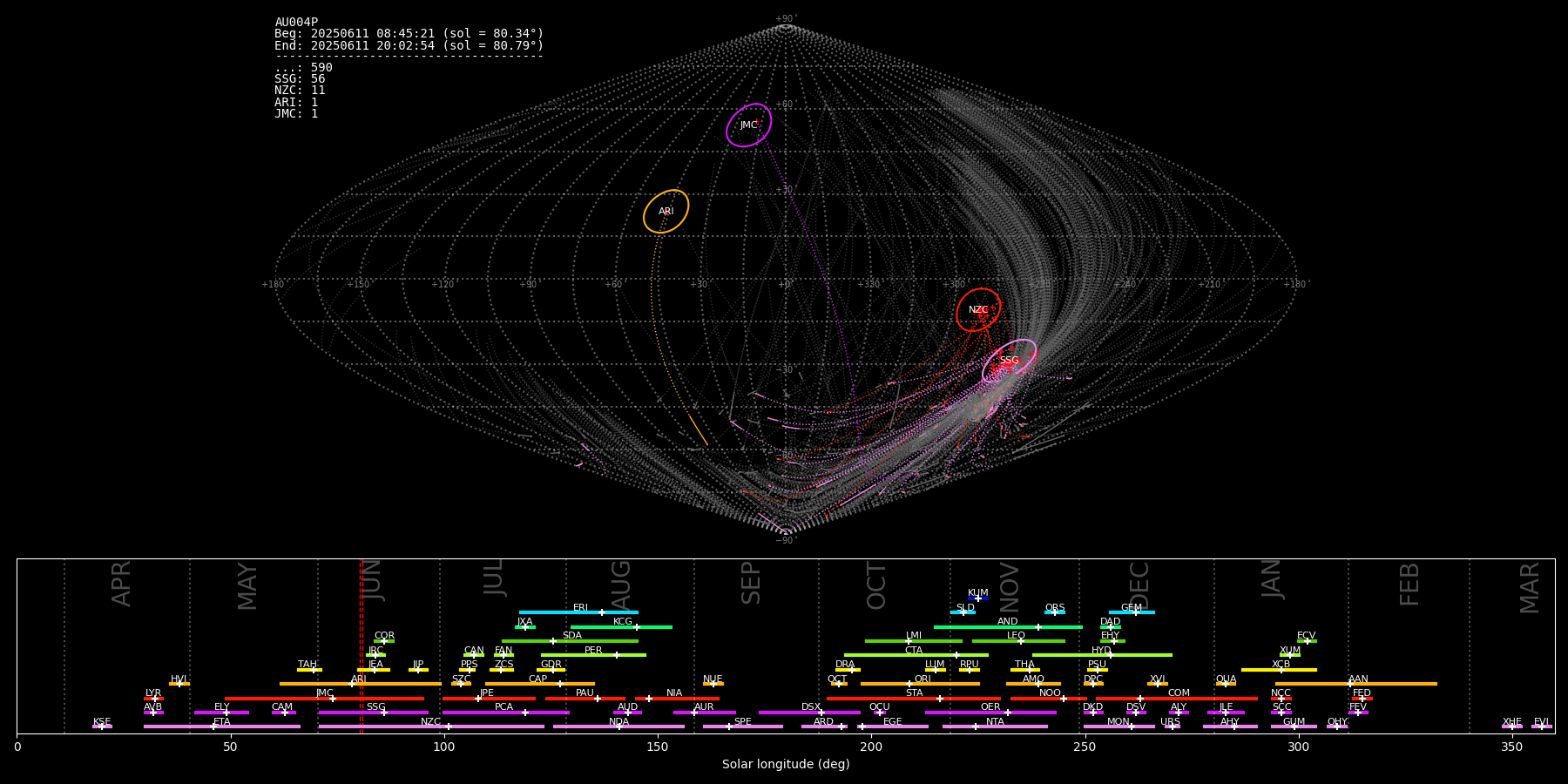
Task: Select the PER shower bar
Action: click(593, 655)
